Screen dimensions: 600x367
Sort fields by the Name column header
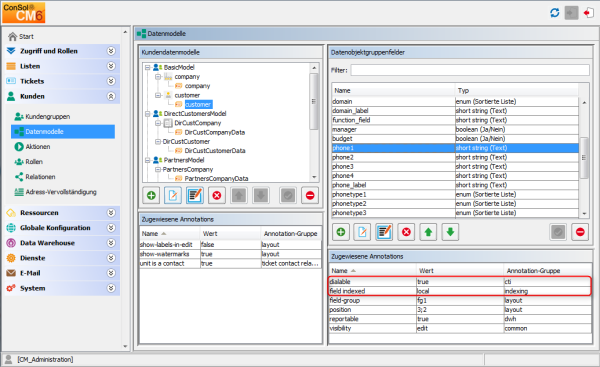pos(393,91)
